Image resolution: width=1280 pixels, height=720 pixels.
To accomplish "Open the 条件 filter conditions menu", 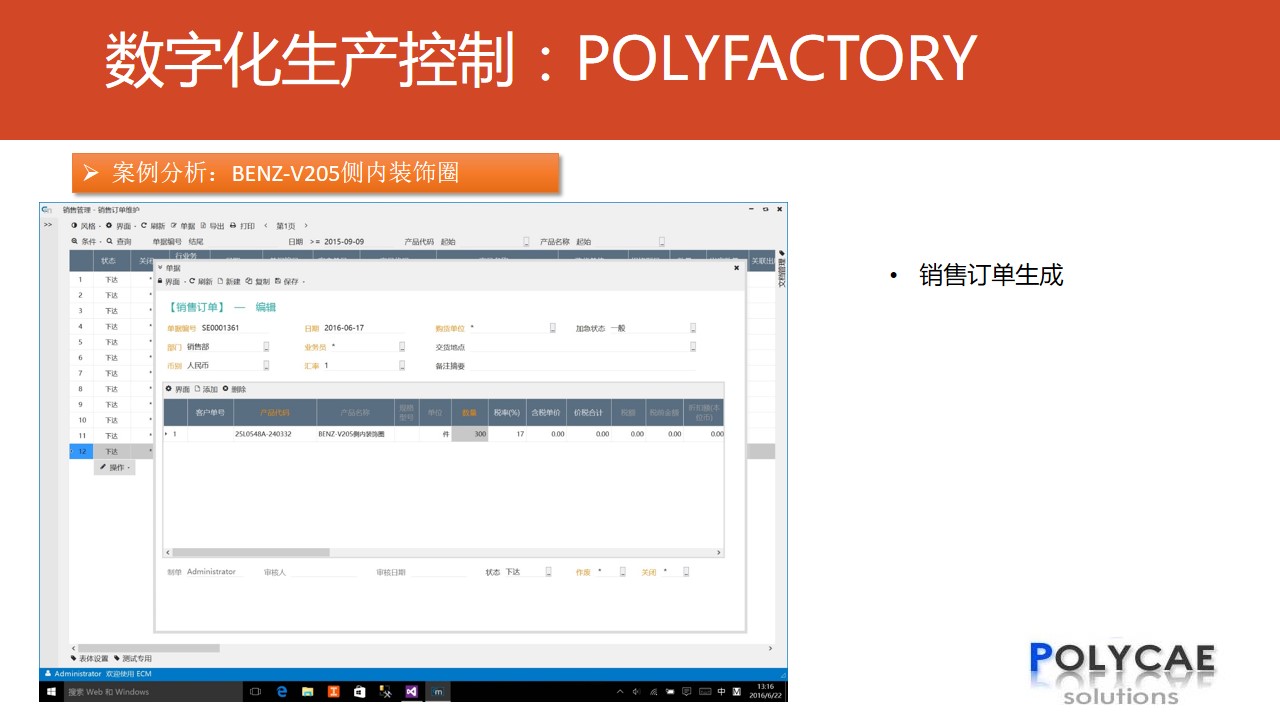I will [85, 241].
